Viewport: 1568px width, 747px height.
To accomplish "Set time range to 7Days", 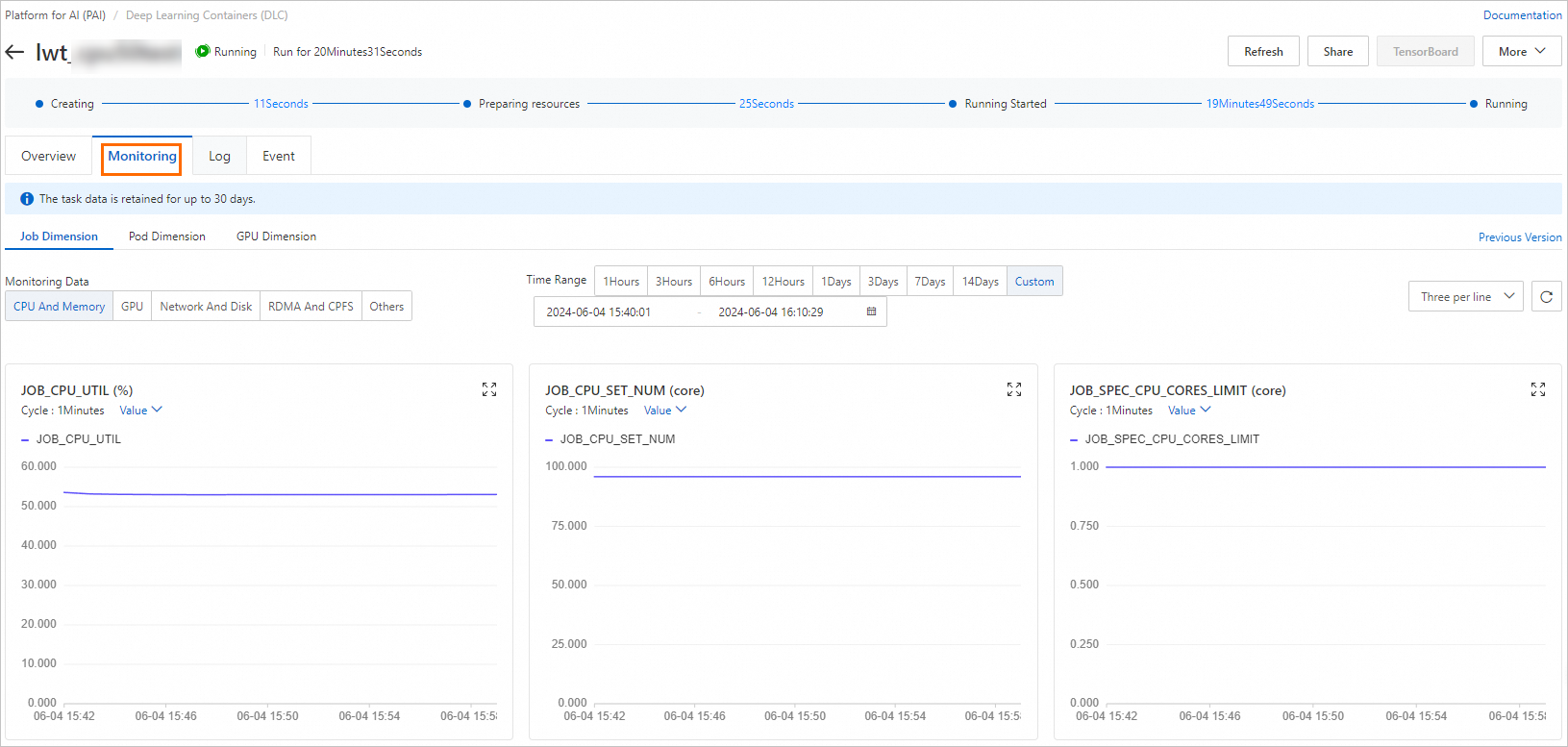I will [930, 282].
